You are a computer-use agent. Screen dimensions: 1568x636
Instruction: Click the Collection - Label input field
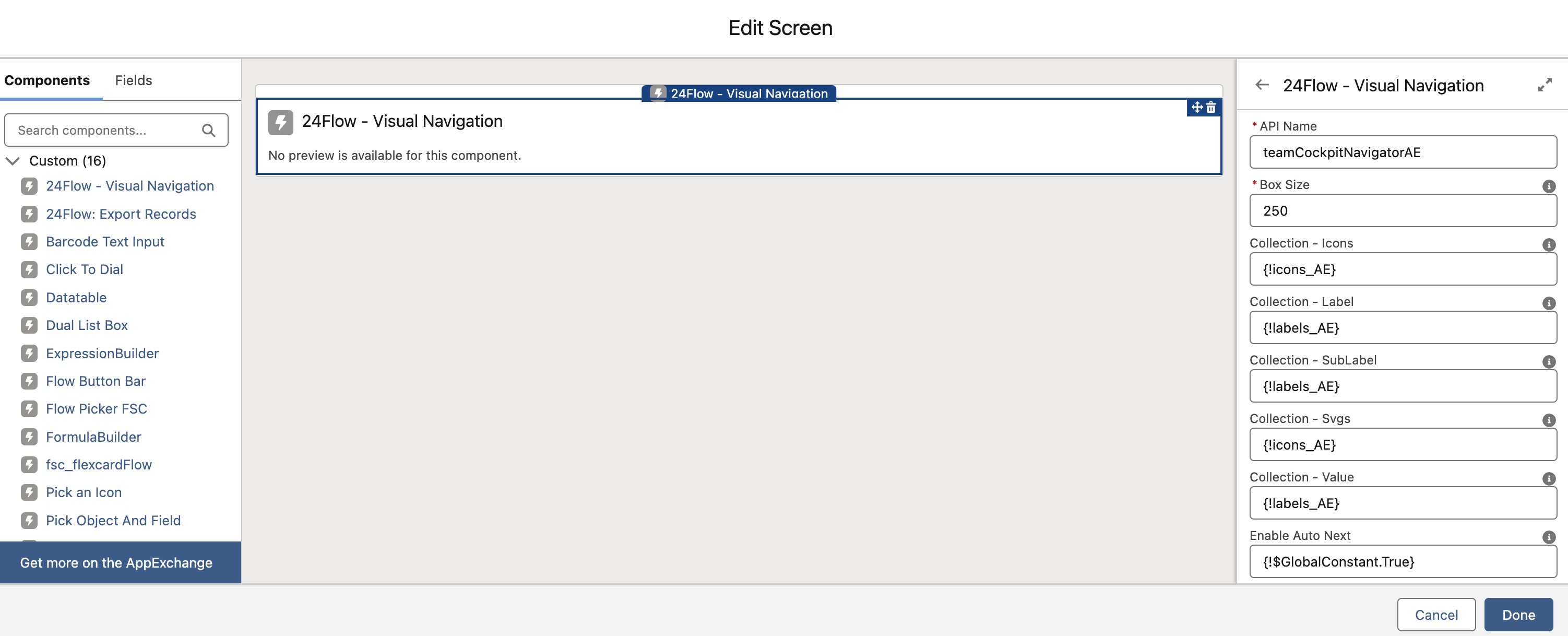(1403, 328)
